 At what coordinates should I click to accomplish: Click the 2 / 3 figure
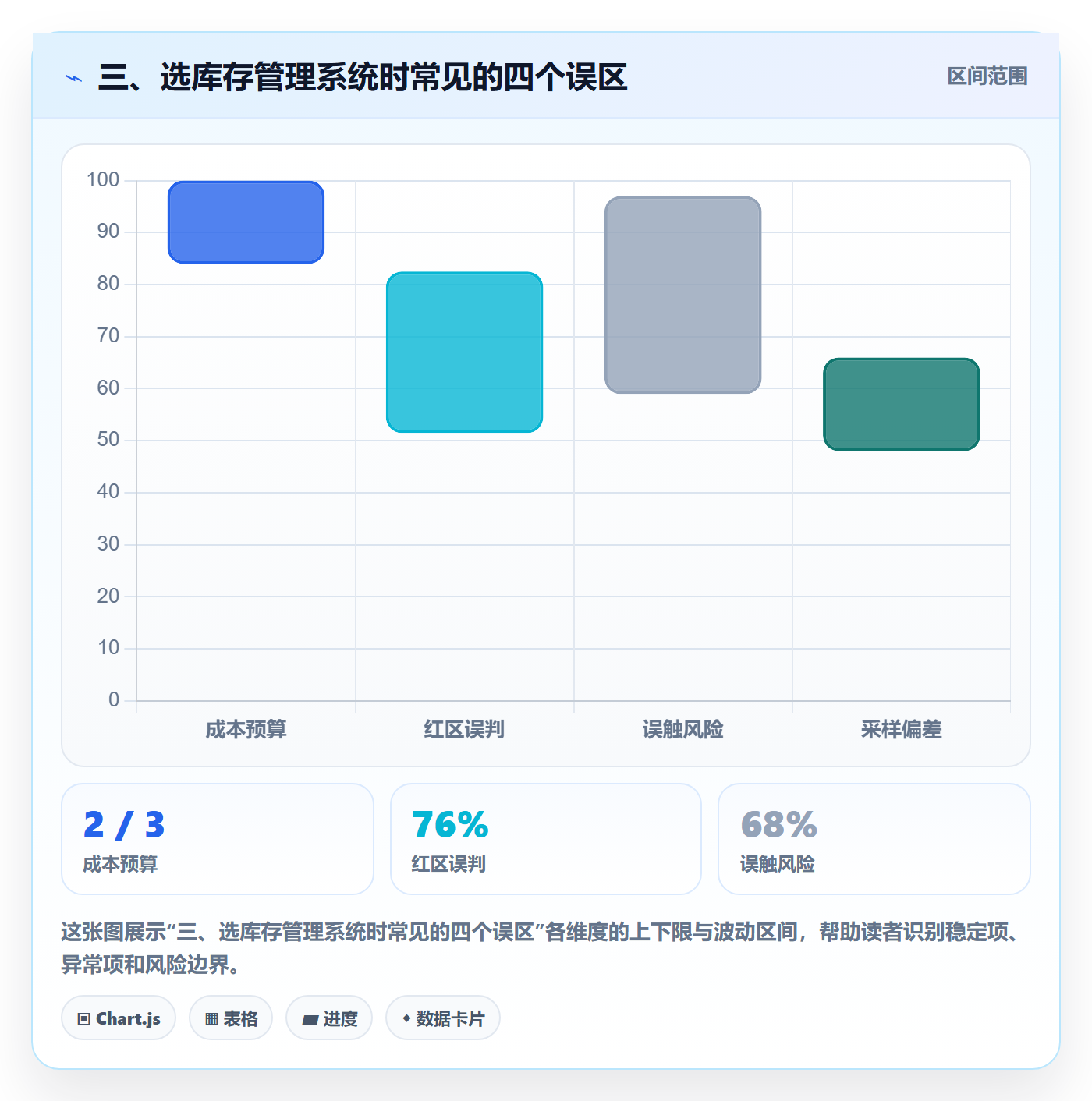pyautogui.click(x=124, y=825)
